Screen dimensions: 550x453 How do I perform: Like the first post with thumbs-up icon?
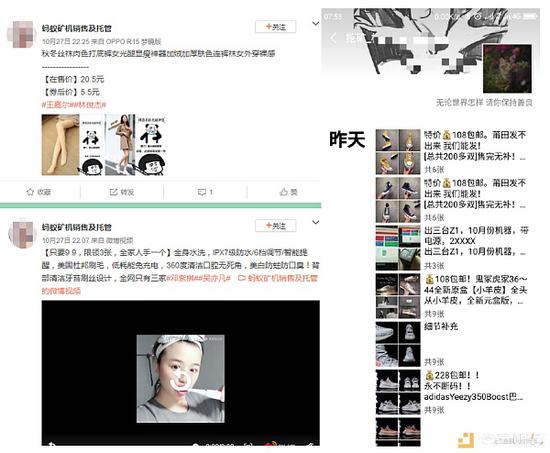point(284,192)
